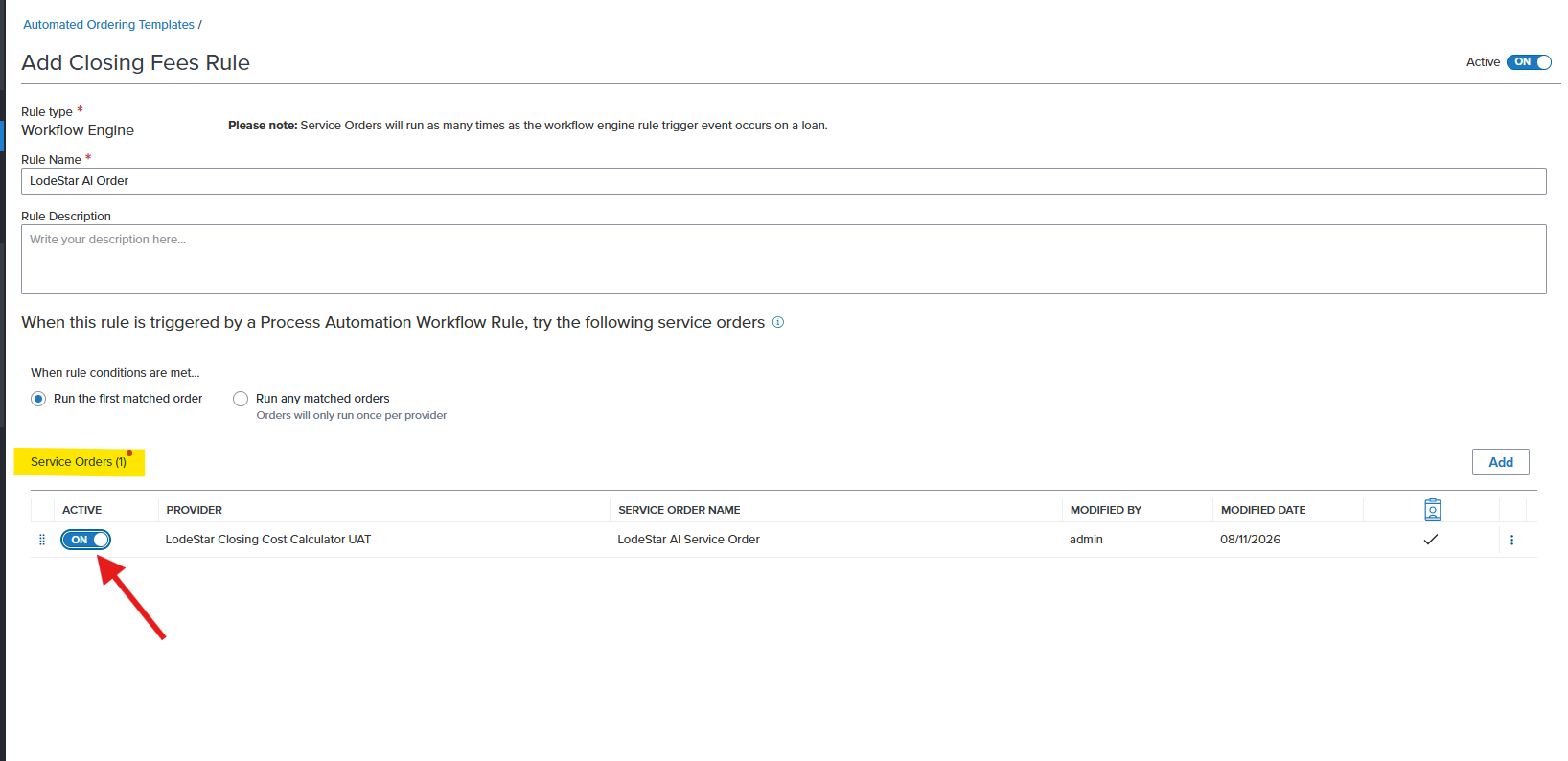
Task: Click the admin modified-by cell
Action: click(1086, 540)
